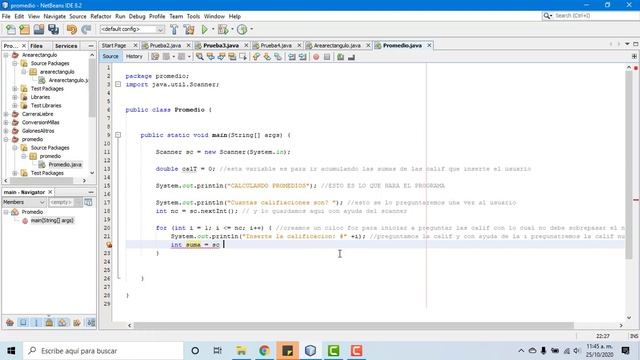Click the Redo arrow icon
The image size is (640, 360).
click(x=86, y=29)
